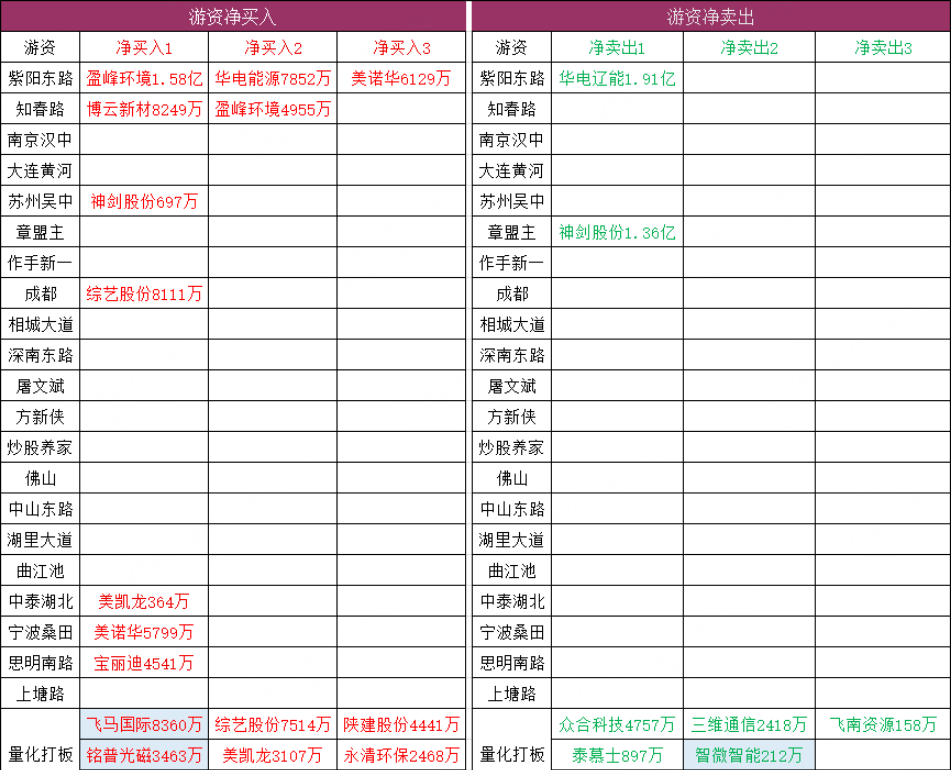The height and width of the screenshot is (770, 952).
Task: Select the highlighted 铭普光磁3463万 cell
Action: [x=144, y=755]
